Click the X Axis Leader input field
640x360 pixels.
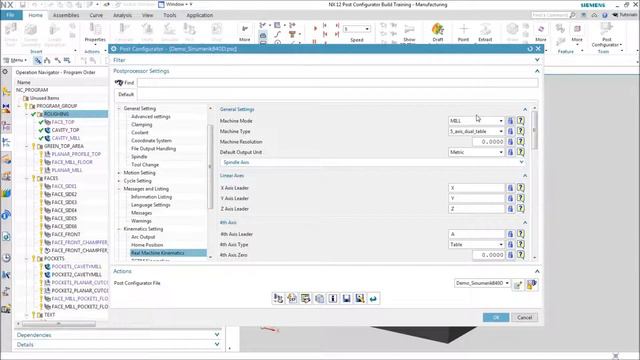[476, 188]
